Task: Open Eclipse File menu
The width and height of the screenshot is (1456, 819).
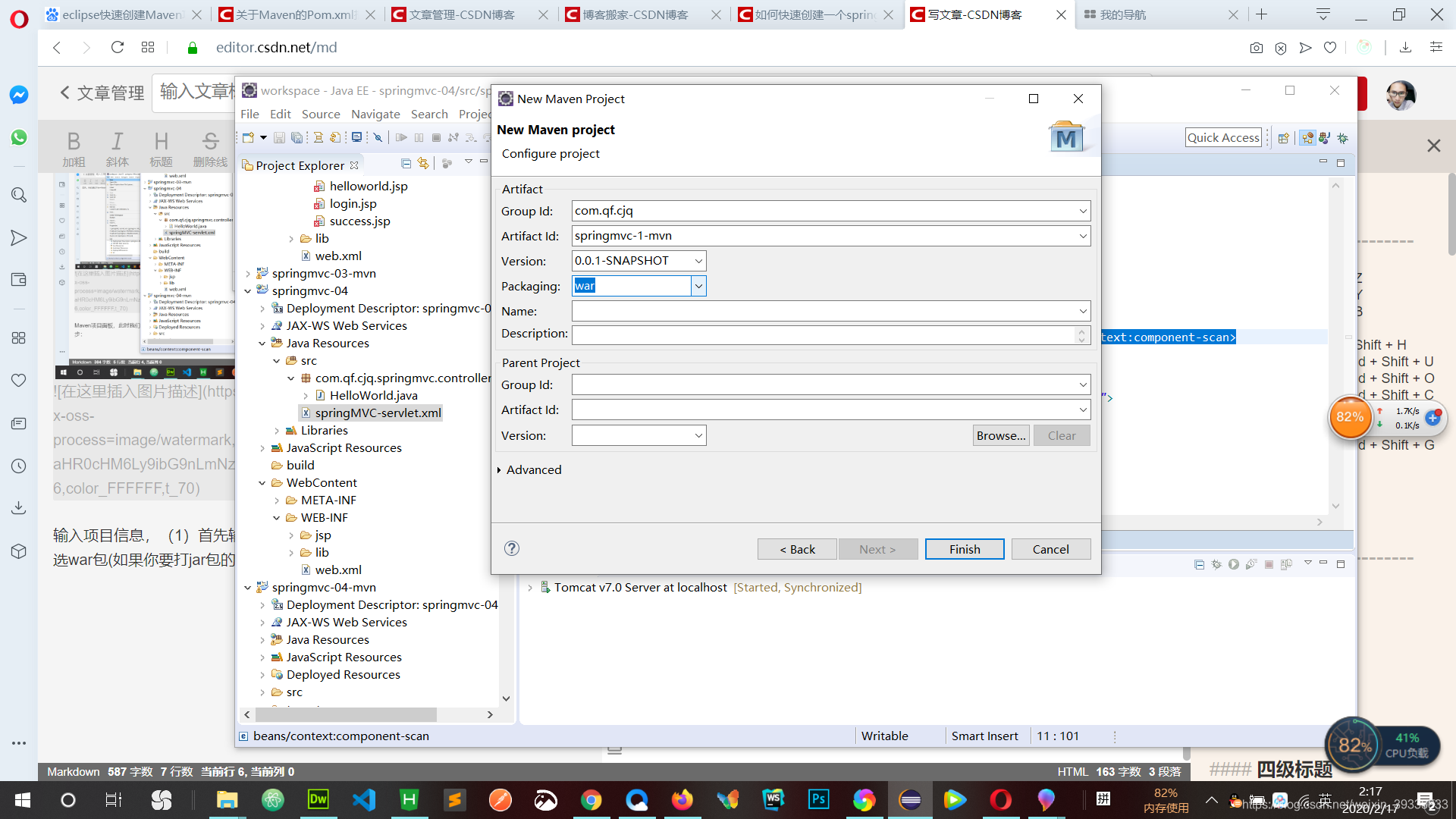Action: 249,114
